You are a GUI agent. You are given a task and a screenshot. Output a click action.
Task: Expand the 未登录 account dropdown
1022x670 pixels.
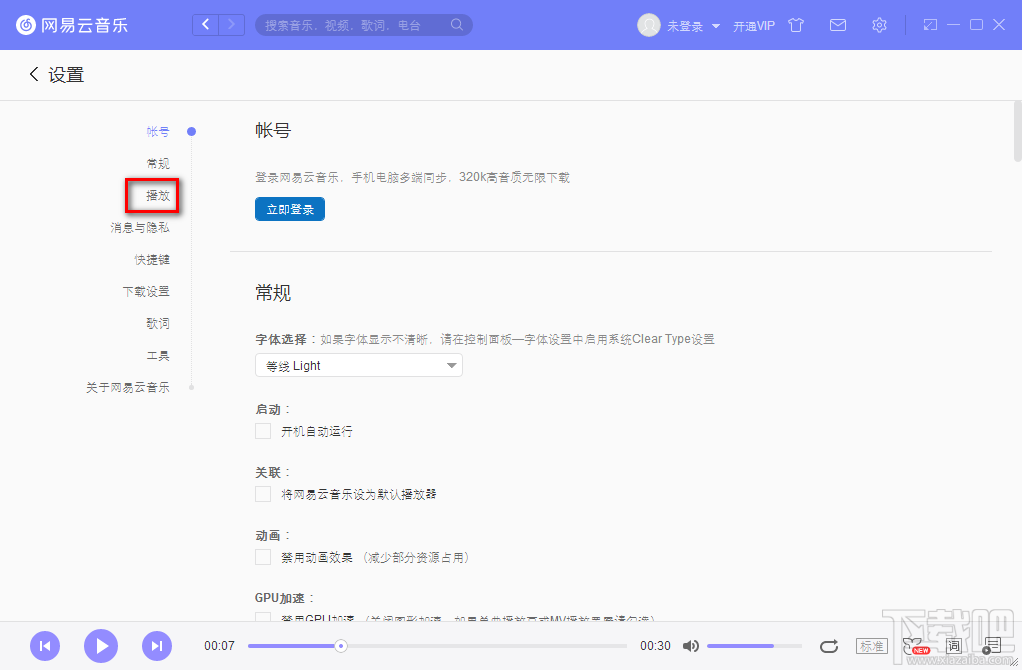pyautogui.click(x=688, y=25)
